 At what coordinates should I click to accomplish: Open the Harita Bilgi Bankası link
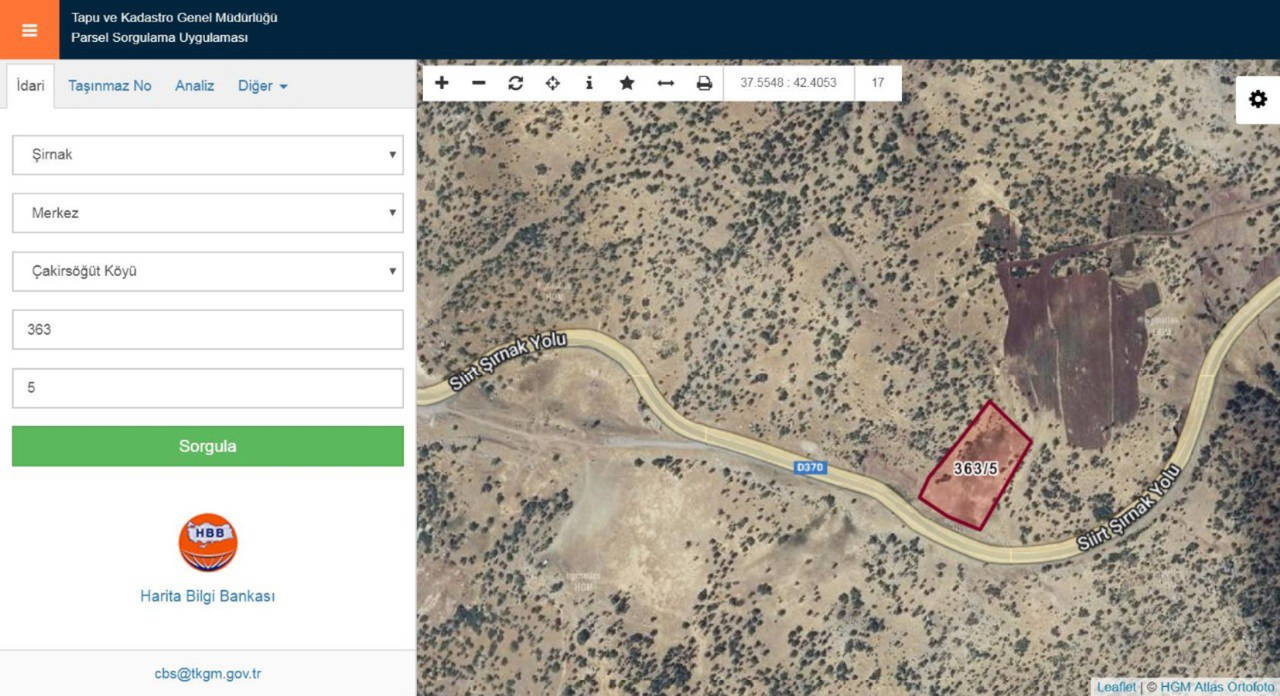click(207, 596)
